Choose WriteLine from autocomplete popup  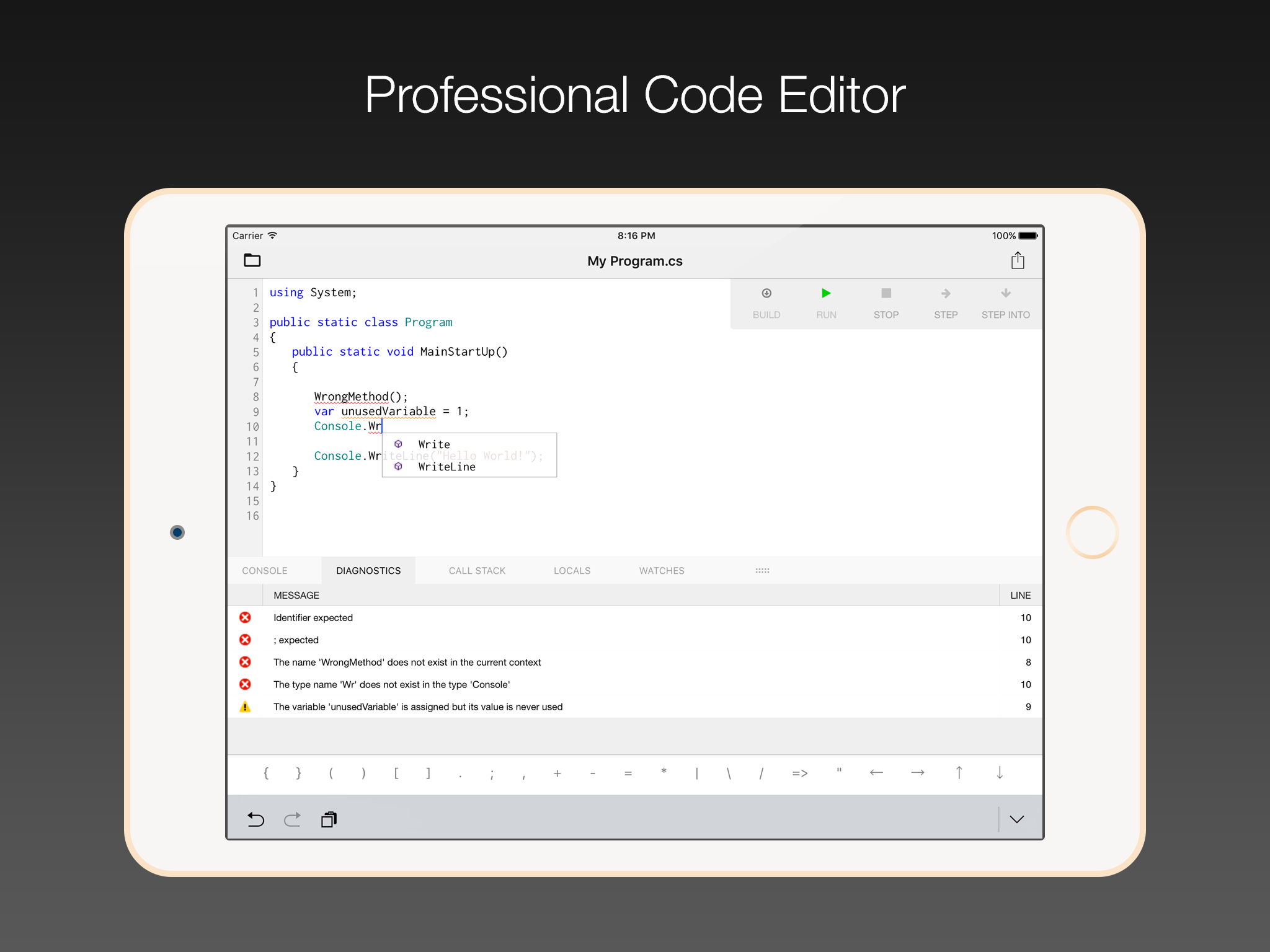446,467
